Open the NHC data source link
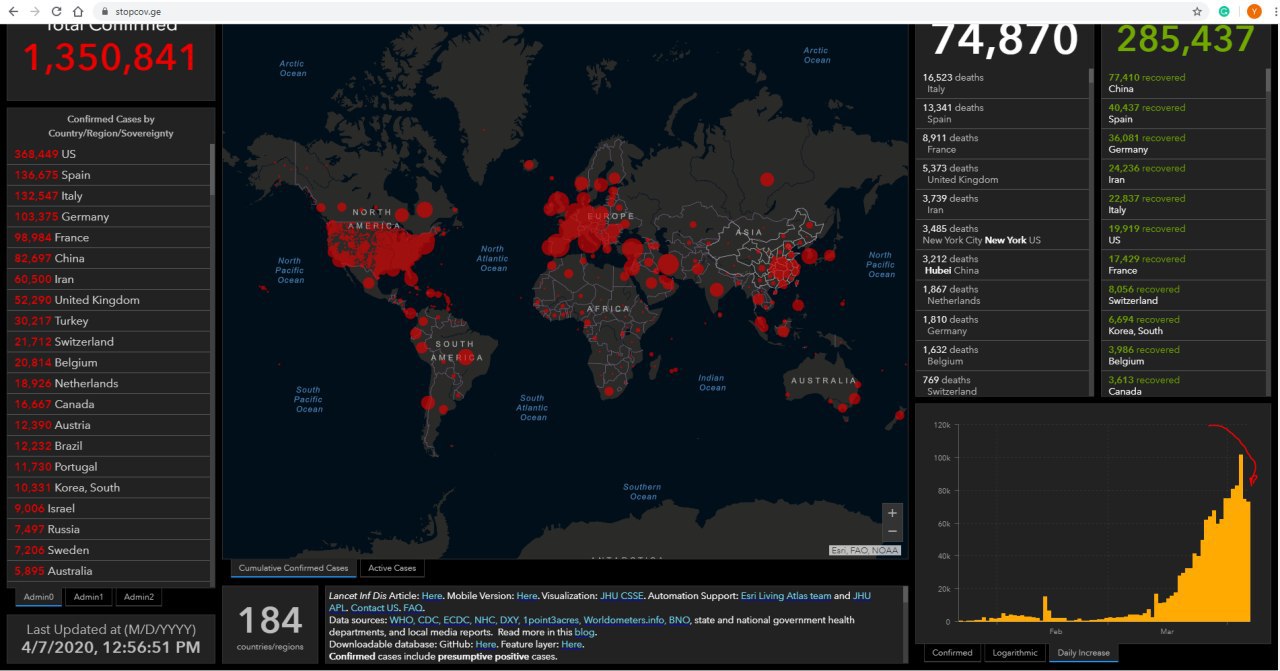 pos(485,620)
